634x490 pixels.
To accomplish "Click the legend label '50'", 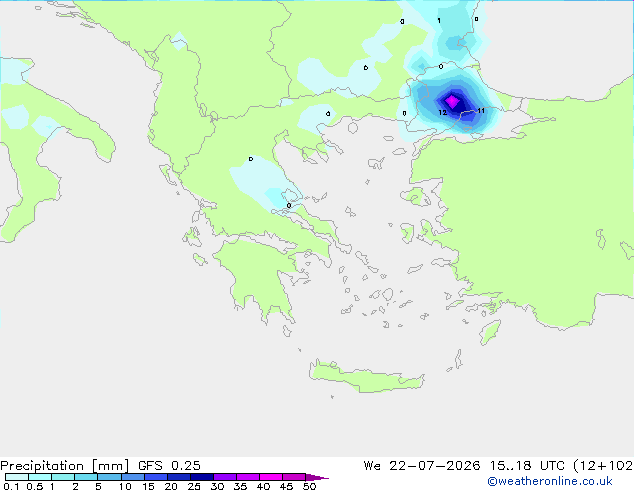I will (x=309, y=486).
